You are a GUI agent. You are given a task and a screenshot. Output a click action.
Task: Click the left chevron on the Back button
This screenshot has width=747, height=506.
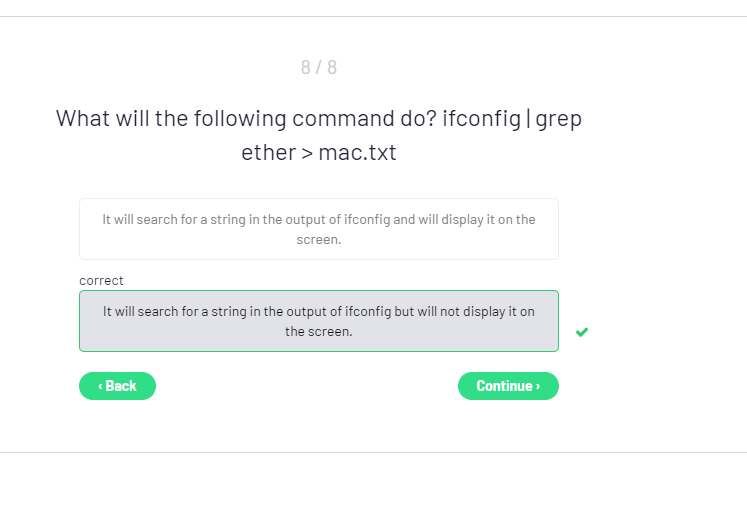[100, 386]
